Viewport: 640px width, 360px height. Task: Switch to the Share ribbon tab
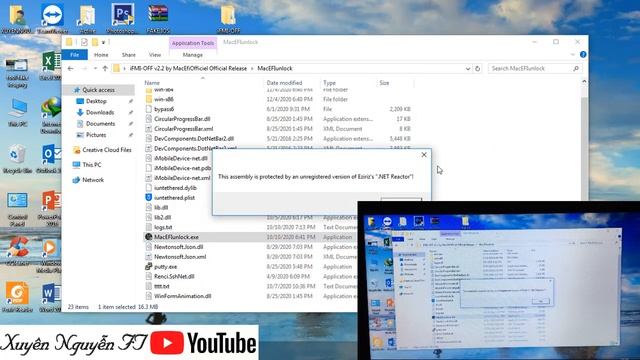point(129,55)
